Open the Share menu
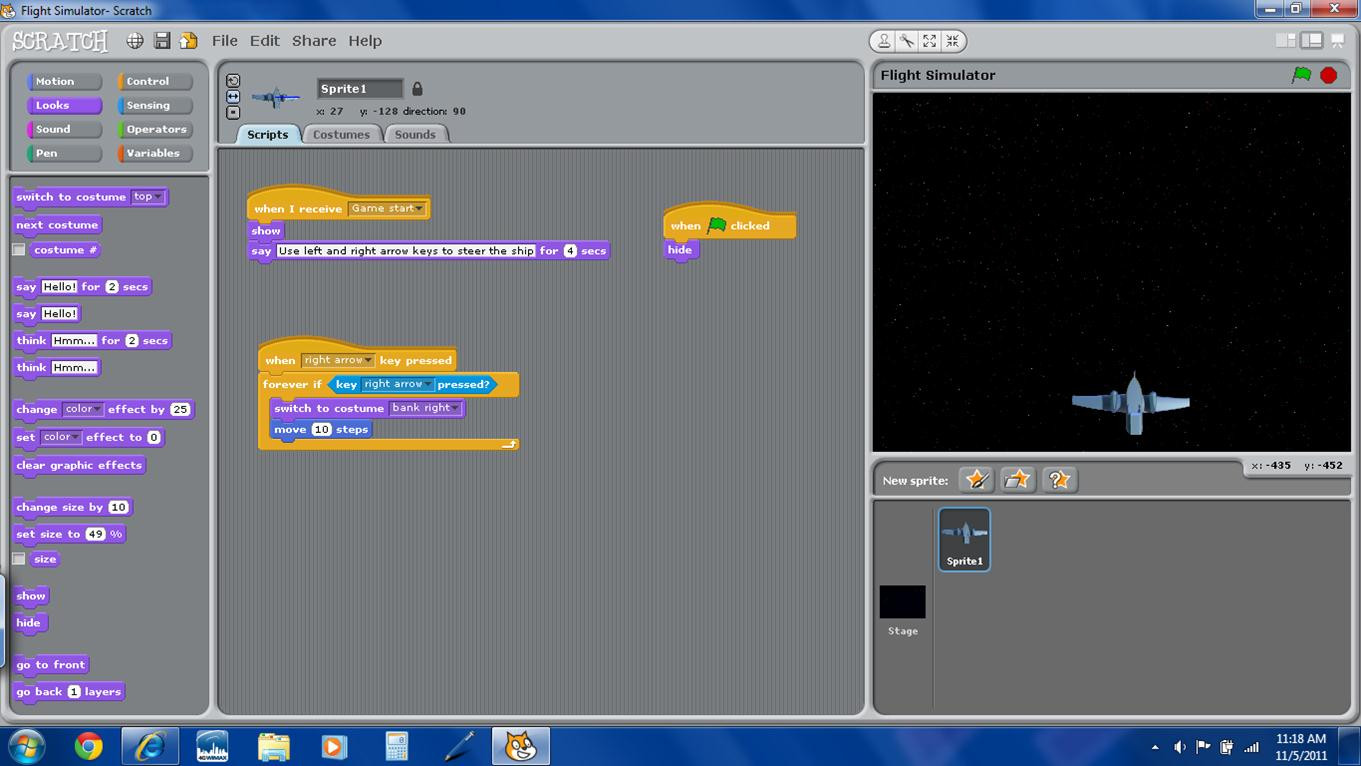Image resolution: width=1361 pixels, height=766 pixels. click(314, 41)
